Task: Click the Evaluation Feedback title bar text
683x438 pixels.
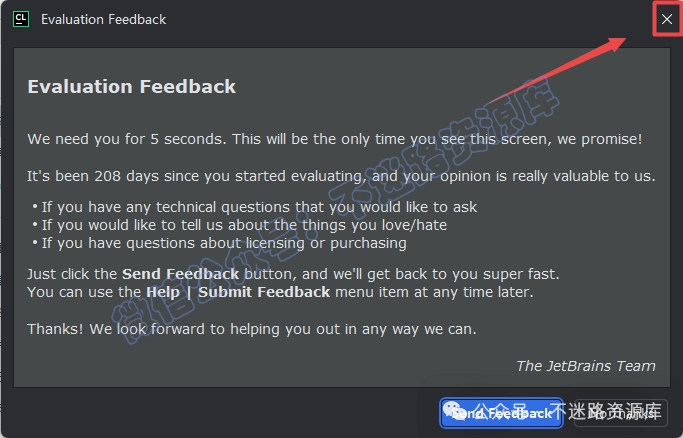Action: click(x=103, y=20)
